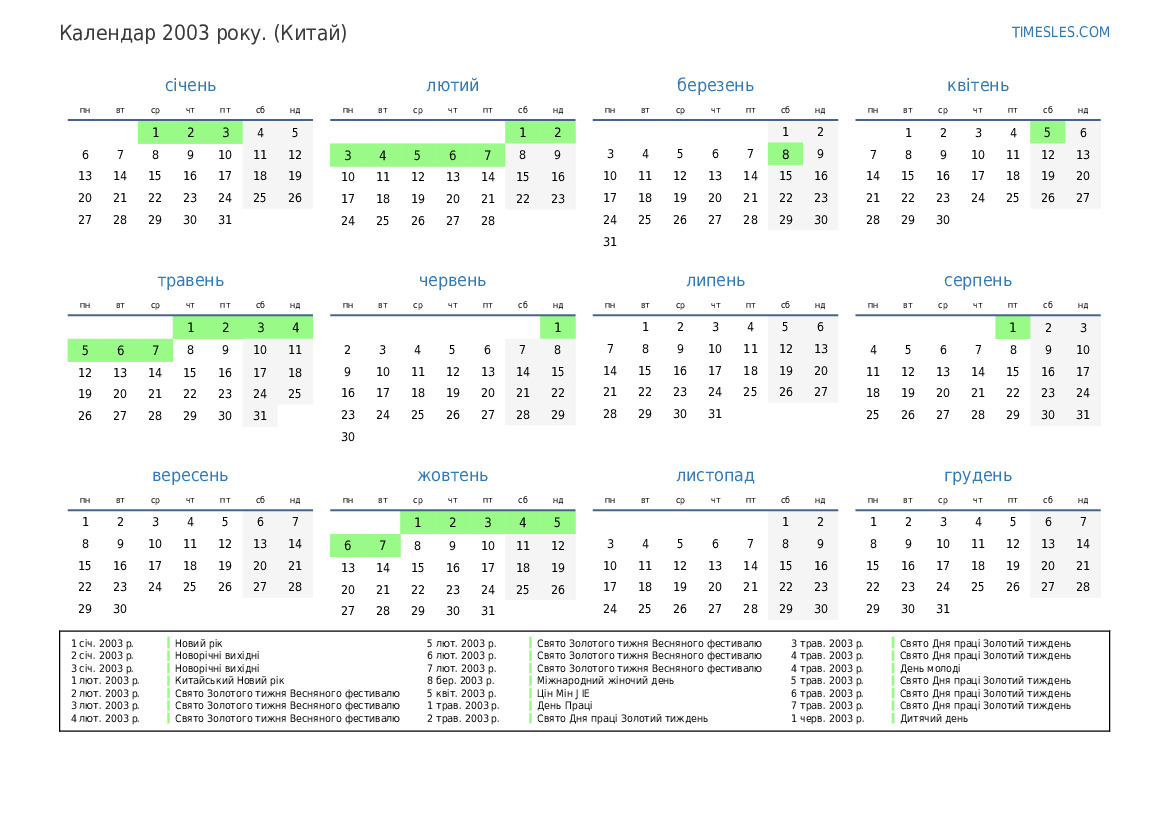
Task: Click the calendar title 'Календар 2003 року'
Action: coord(203,33)
